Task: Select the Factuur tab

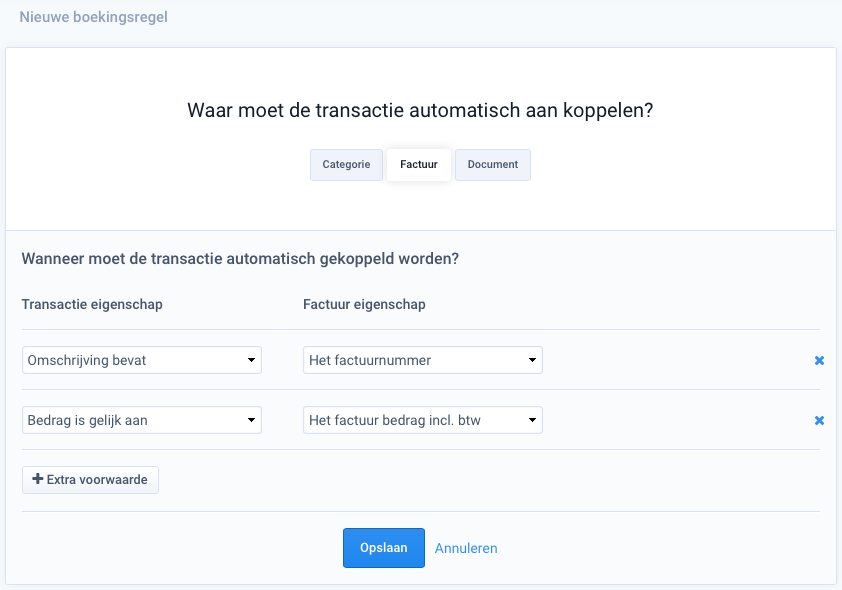Action: pos(419,164)
